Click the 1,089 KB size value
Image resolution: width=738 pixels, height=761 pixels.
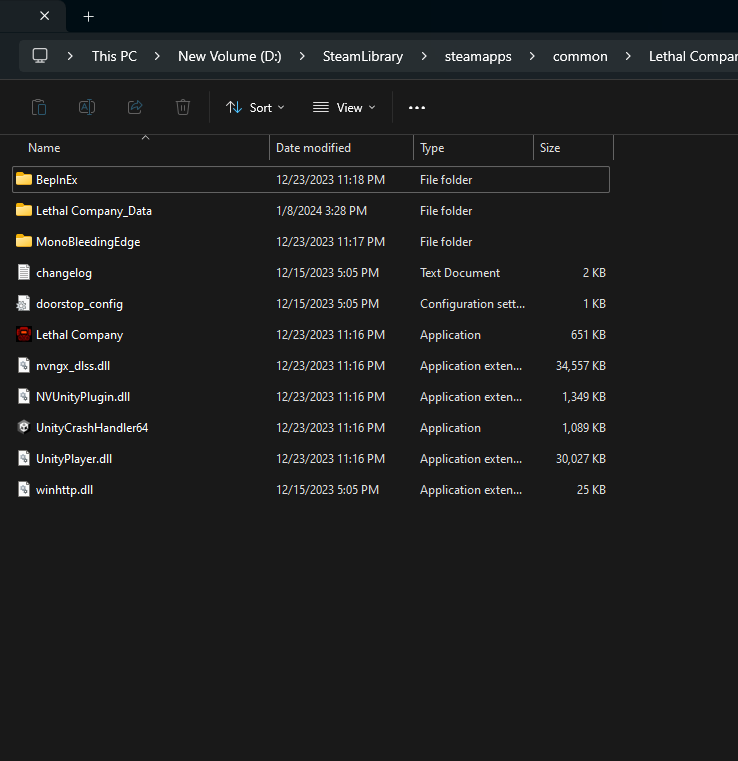584,428
